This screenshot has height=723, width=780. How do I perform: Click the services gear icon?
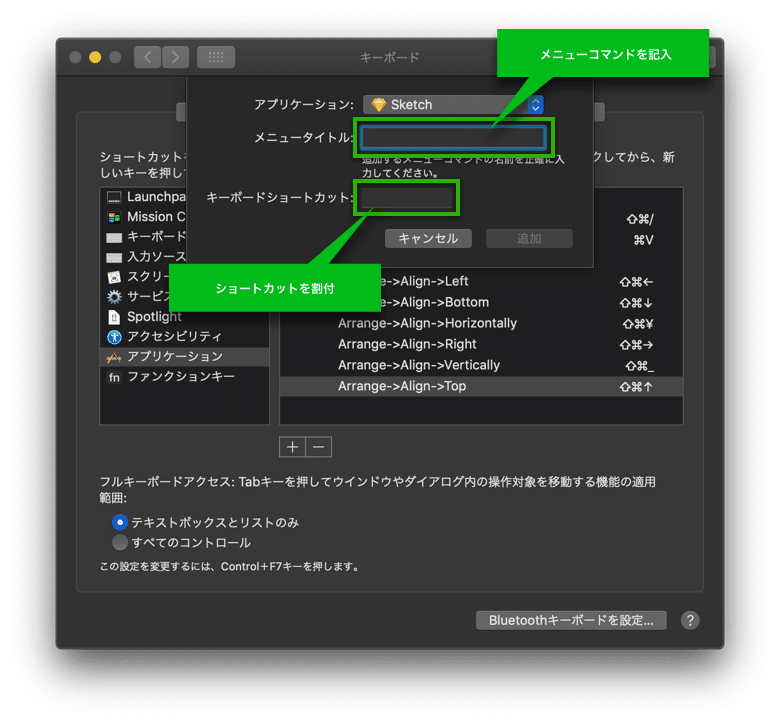pos(114,297)
